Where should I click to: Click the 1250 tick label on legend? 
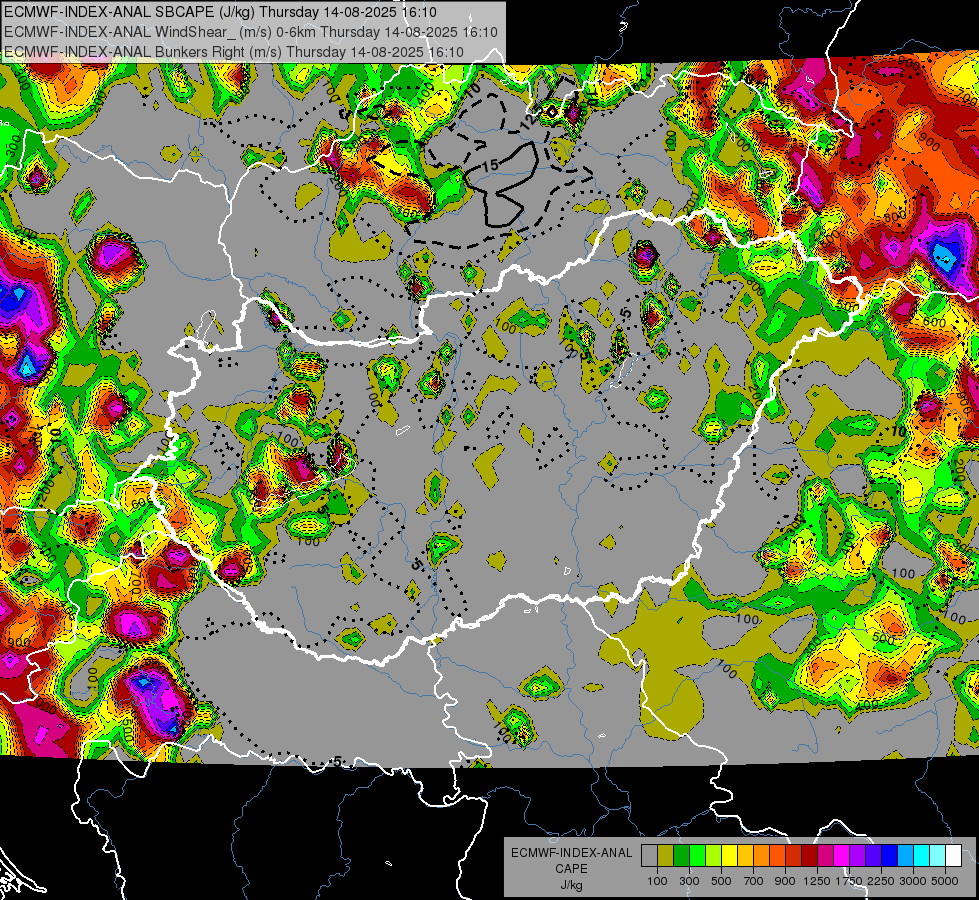click(817, 881)
